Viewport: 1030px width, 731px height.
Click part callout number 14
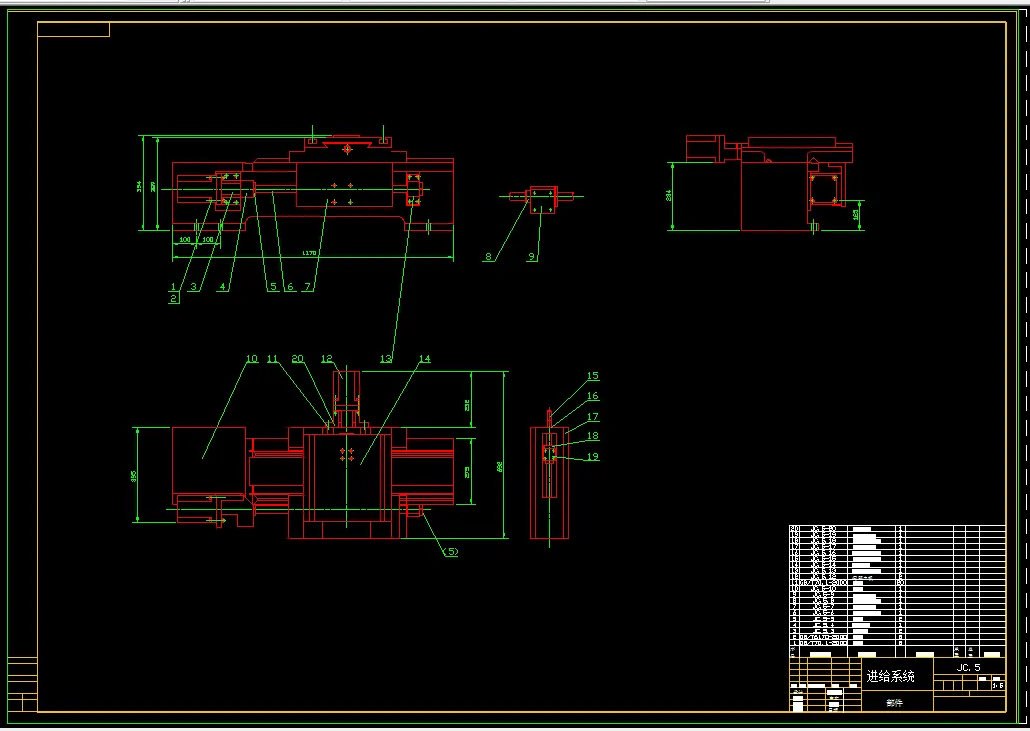tap(424, 359)
